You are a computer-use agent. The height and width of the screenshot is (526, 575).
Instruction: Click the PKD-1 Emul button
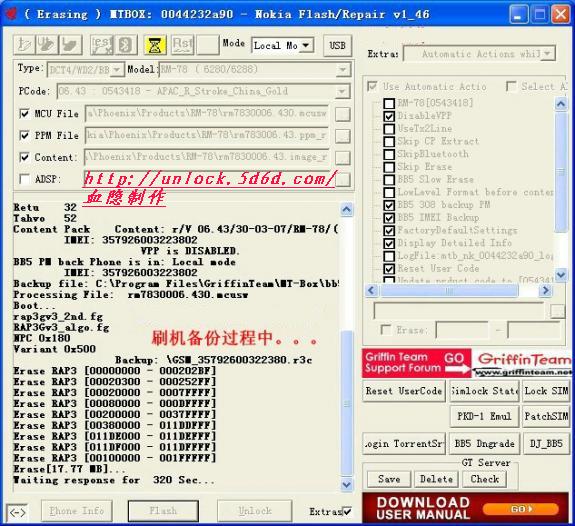484,416
